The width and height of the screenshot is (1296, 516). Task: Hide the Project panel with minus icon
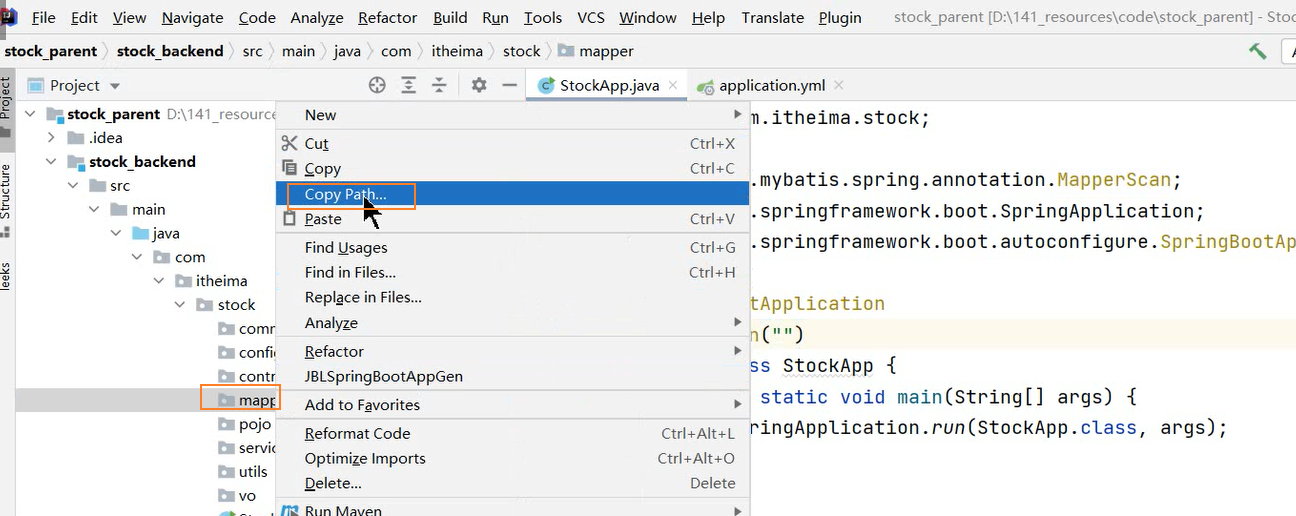pos(509,85)
